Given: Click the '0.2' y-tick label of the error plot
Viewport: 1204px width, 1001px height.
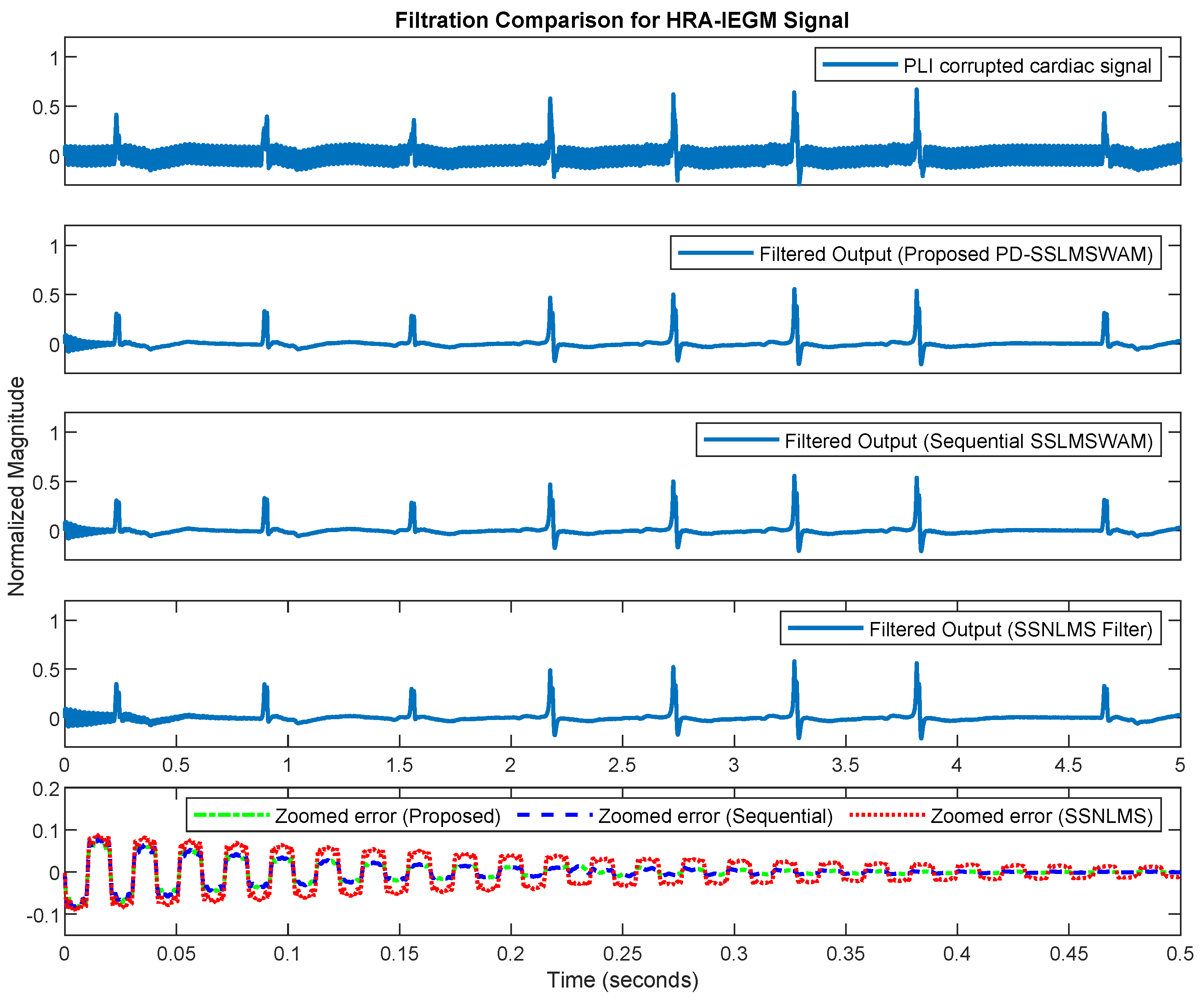Looking at the screenshot, I should tap(46, 789).
